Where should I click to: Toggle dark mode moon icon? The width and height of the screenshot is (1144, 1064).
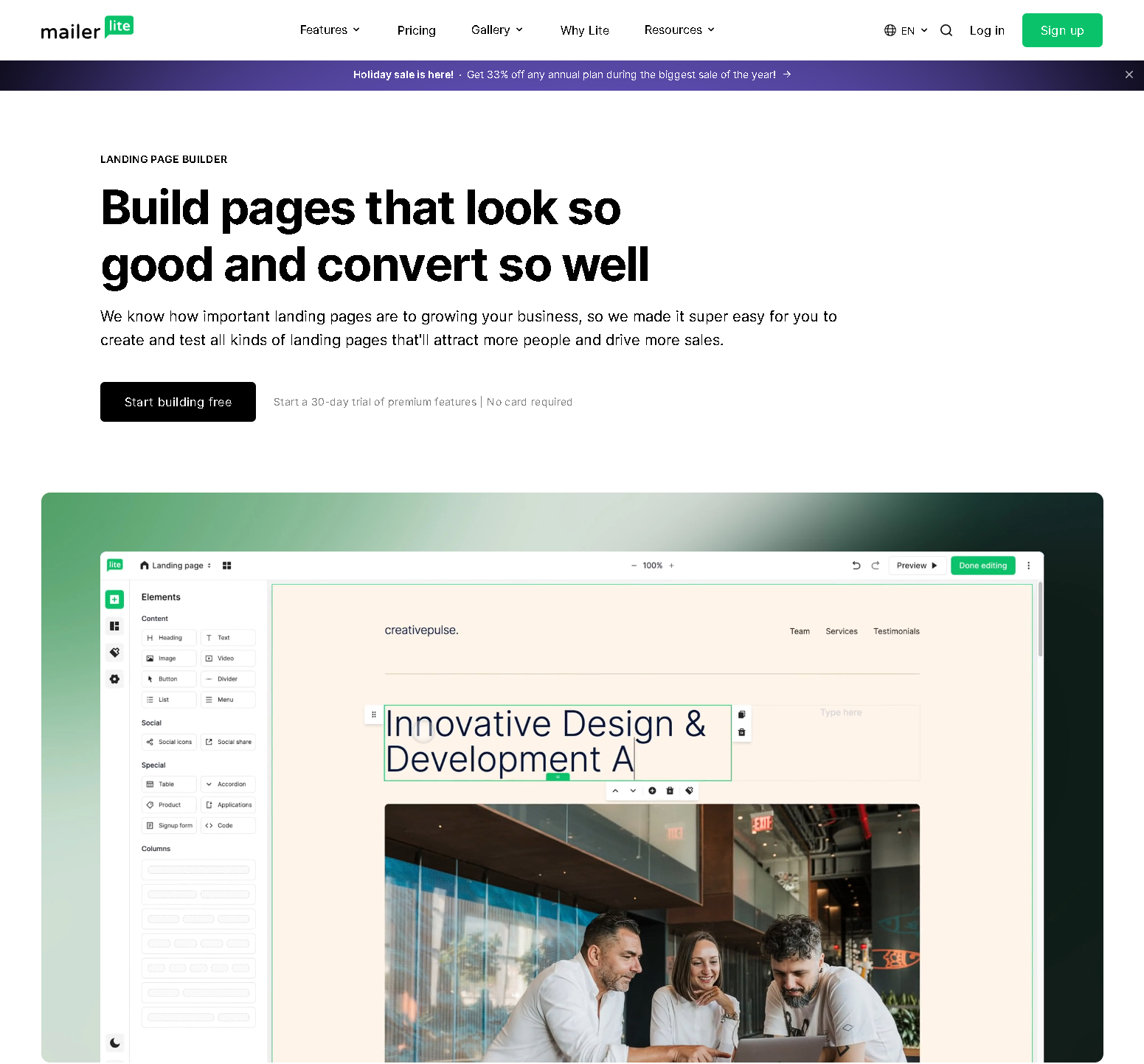tap(115, 1043)
